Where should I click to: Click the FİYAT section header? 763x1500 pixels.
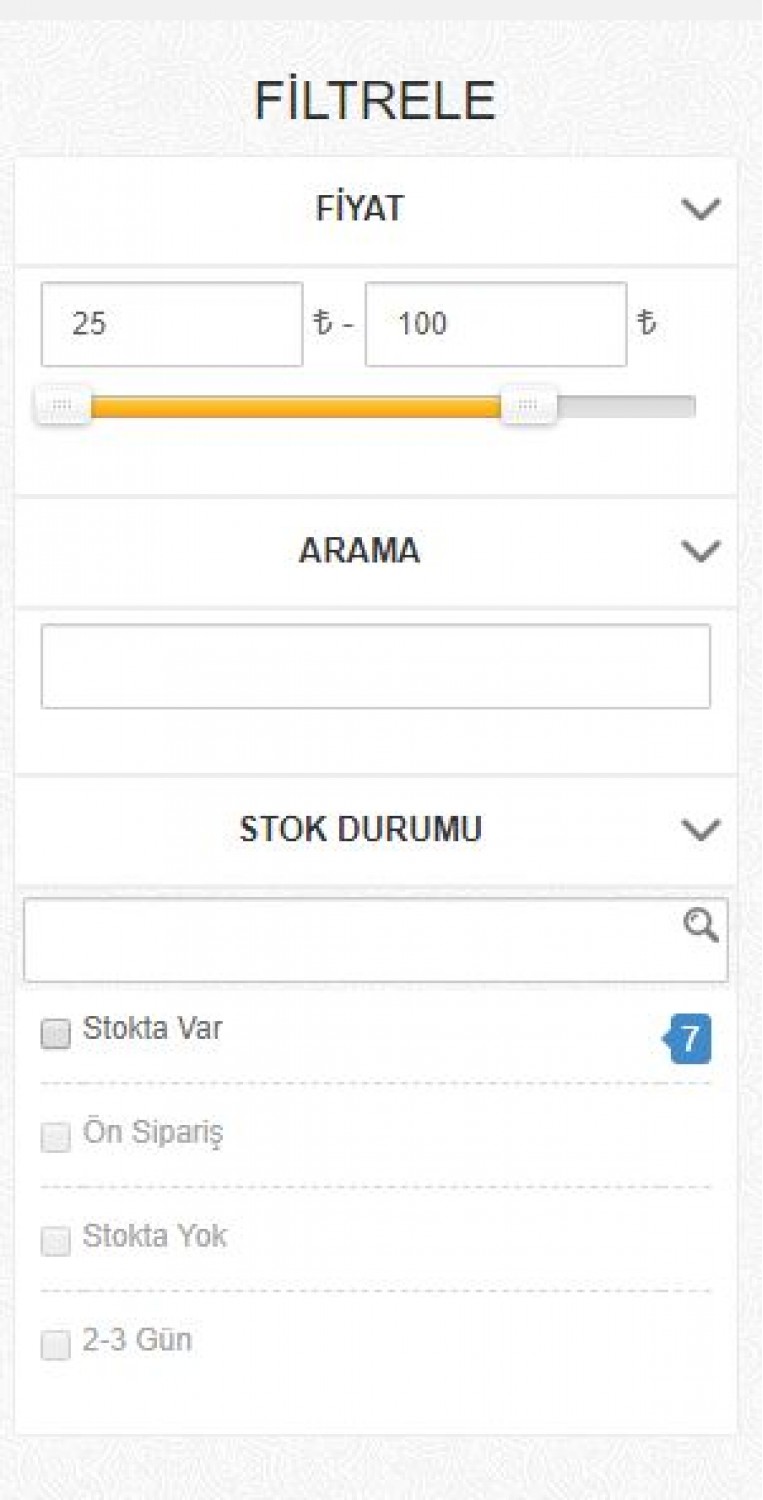pos(376,209)
